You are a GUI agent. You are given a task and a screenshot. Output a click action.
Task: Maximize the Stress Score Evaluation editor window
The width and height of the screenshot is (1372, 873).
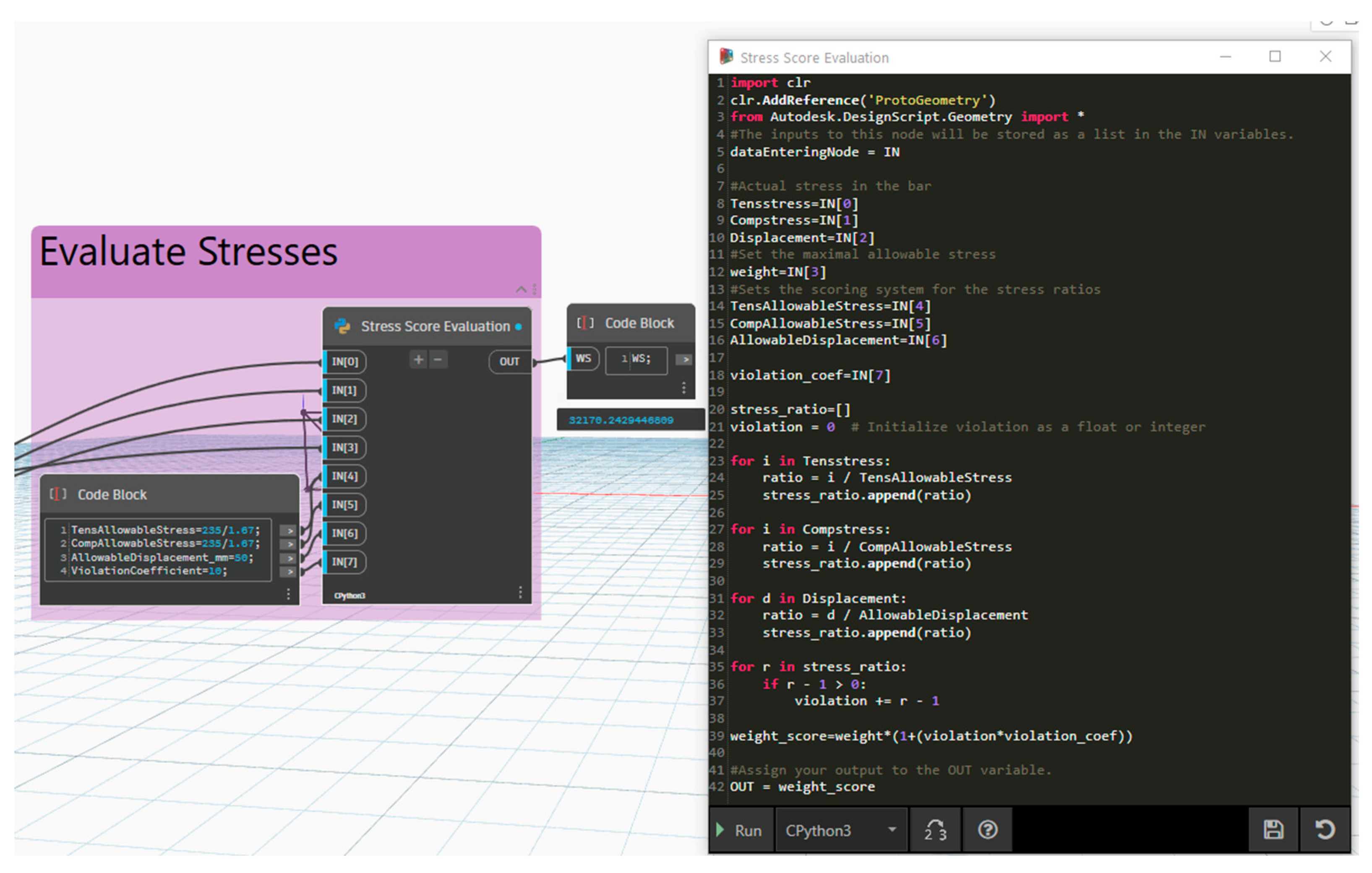pyautogui.click(x=1275, y=56)
